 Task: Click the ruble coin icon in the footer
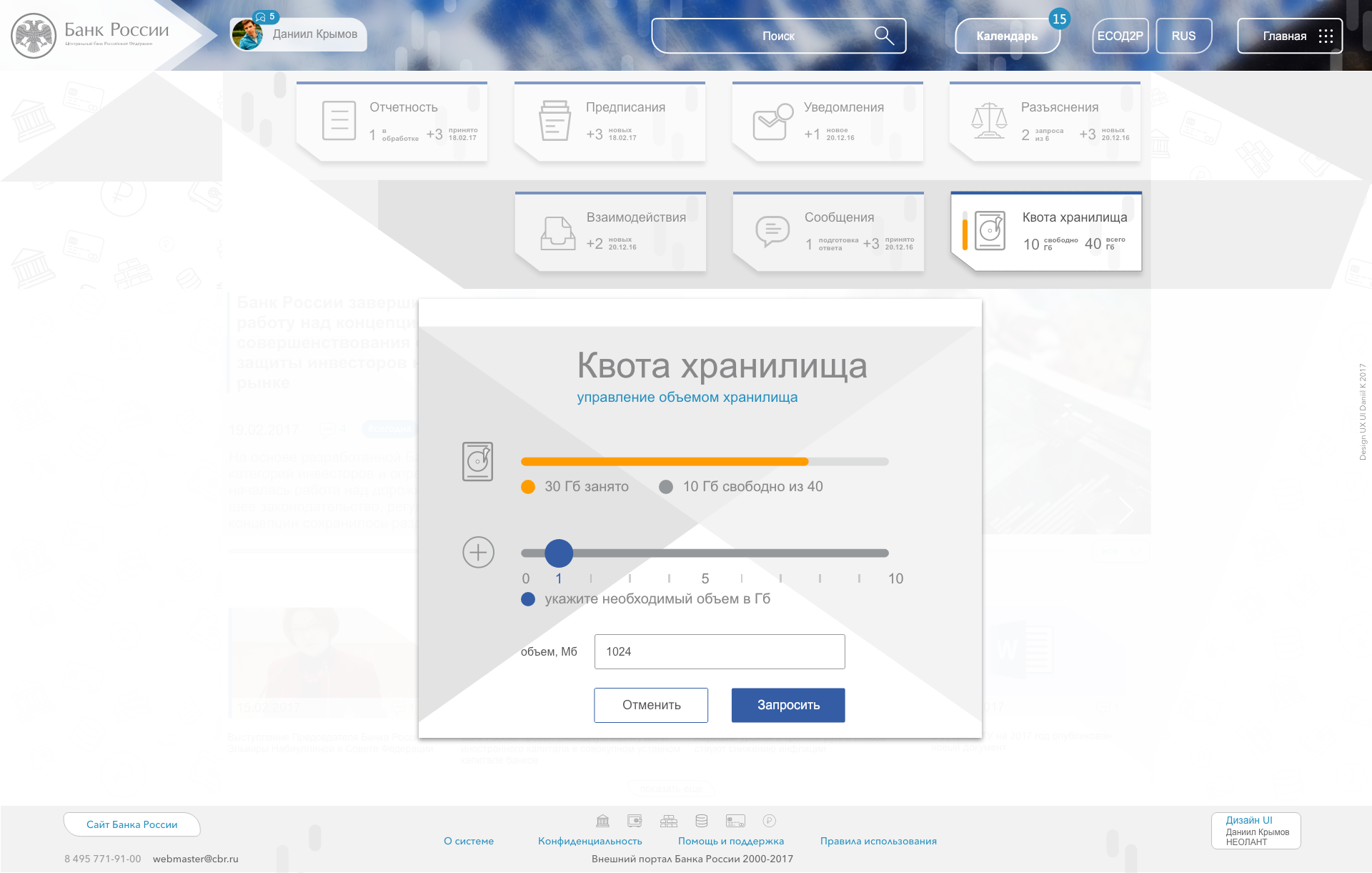coord(769,821)
